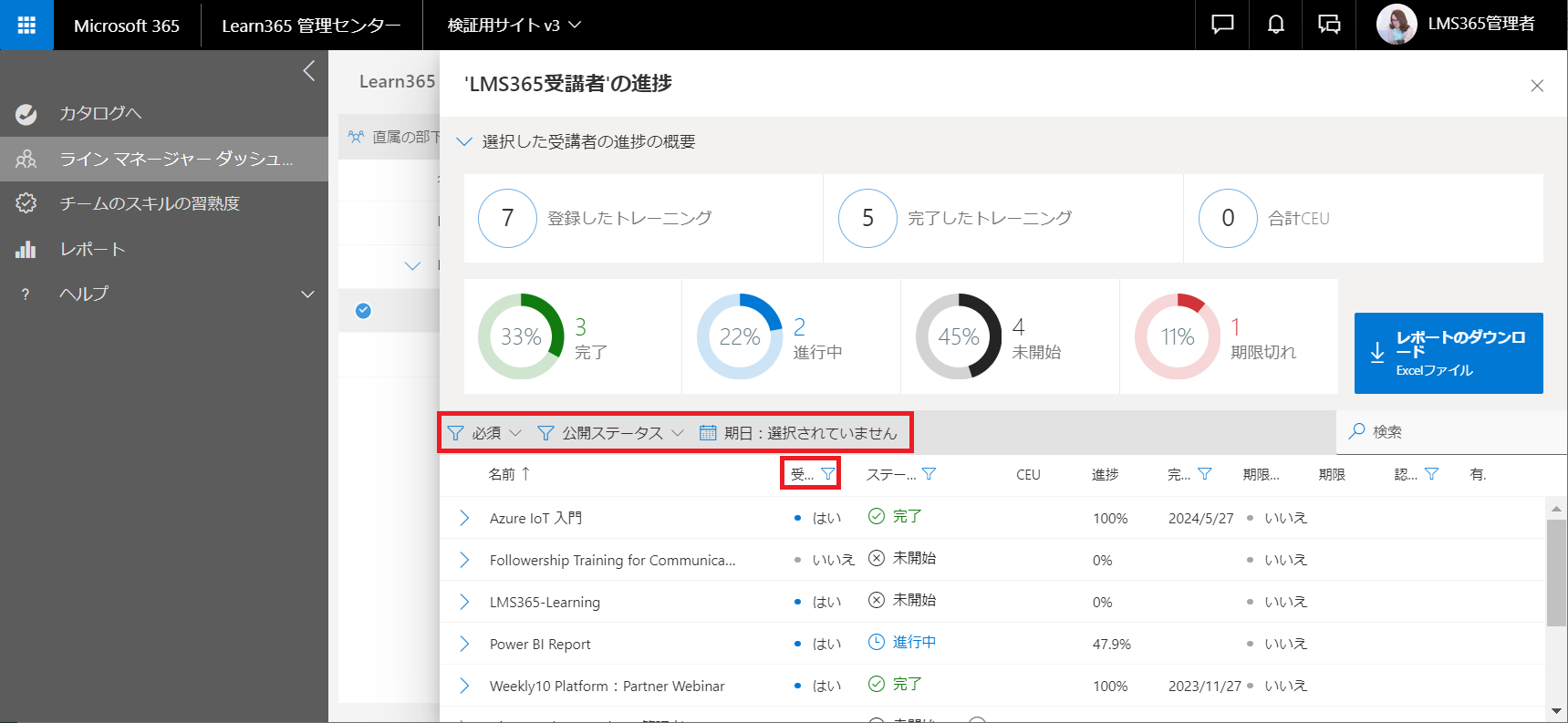Click the カタログへ checkmark icon
1568x723 pixels.
(26, 114)
